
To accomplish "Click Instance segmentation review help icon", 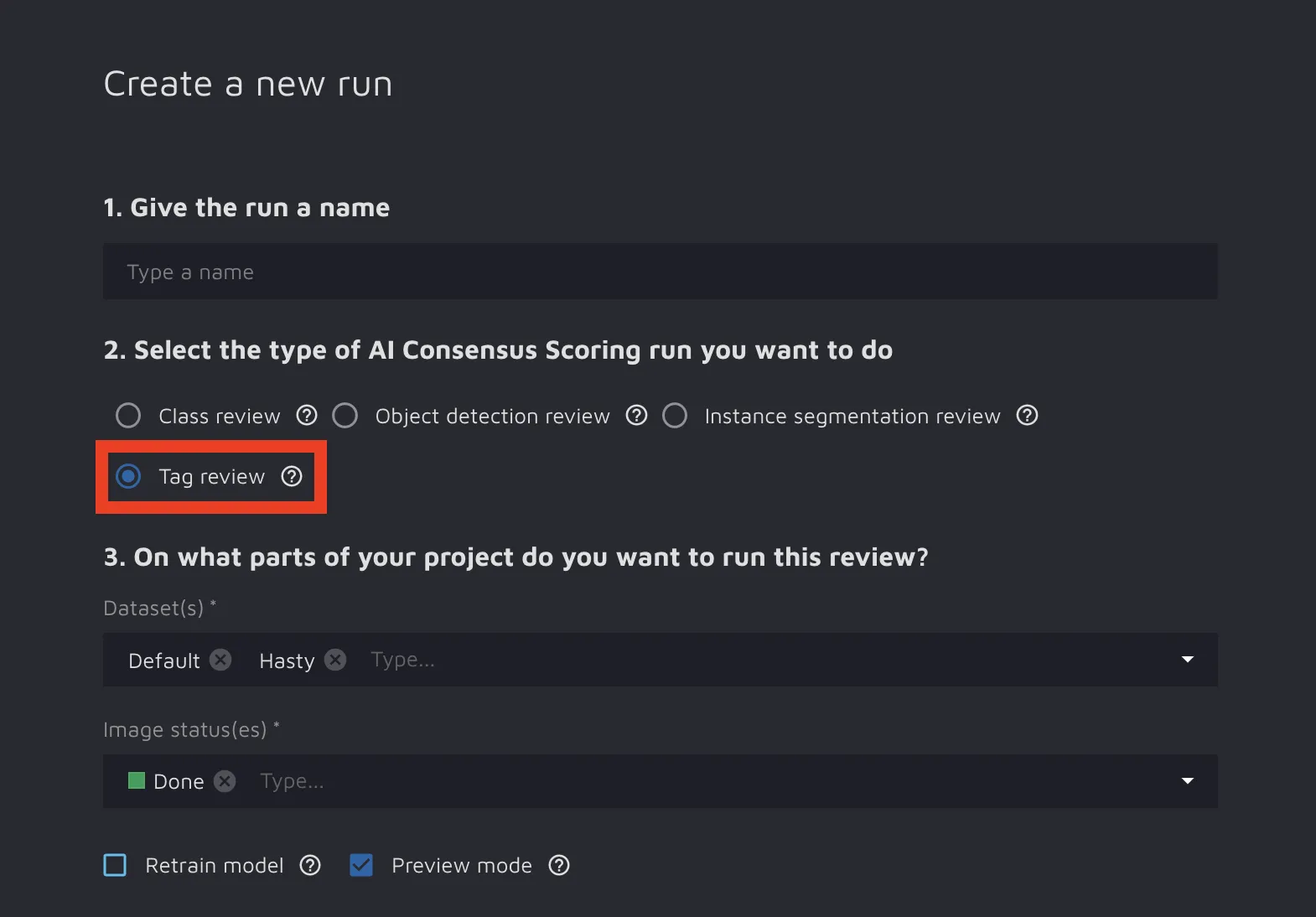I will click(1027, 416).
